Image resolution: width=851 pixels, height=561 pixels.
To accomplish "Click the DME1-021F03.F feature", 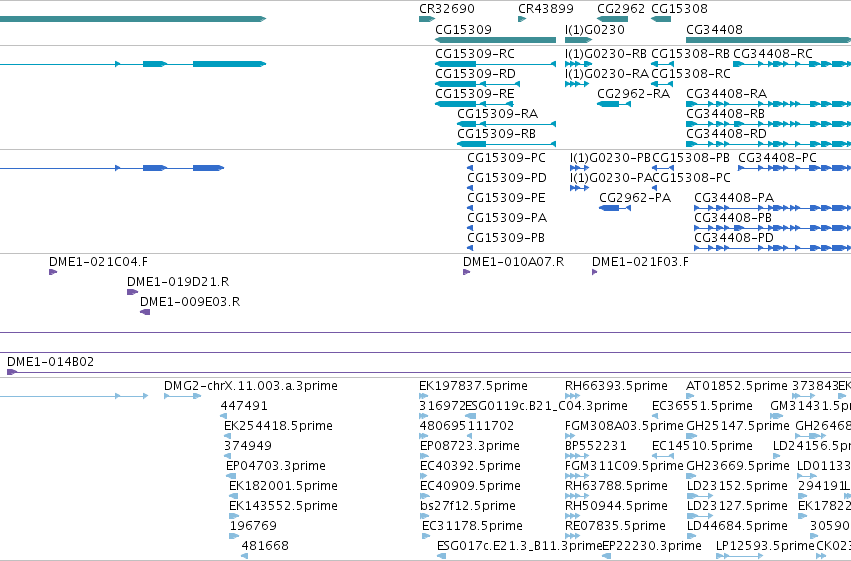I will (x=594, y=272).
